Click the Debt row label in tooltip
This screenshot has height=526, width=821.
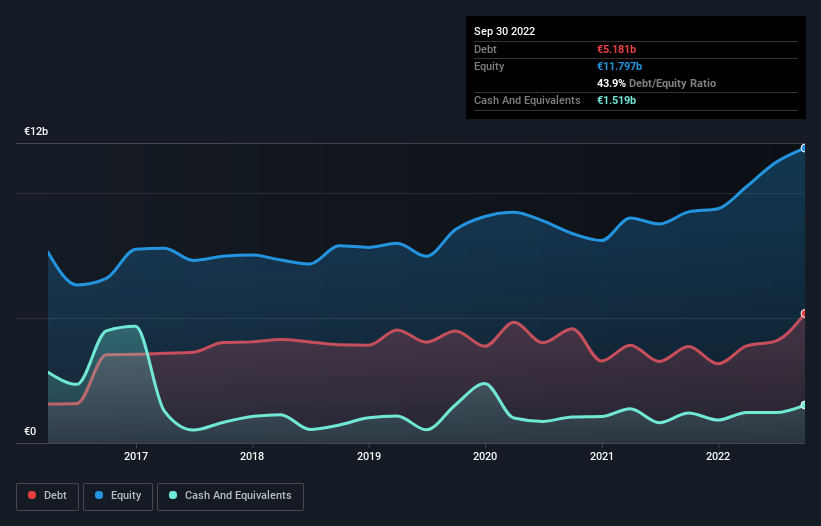485,49
